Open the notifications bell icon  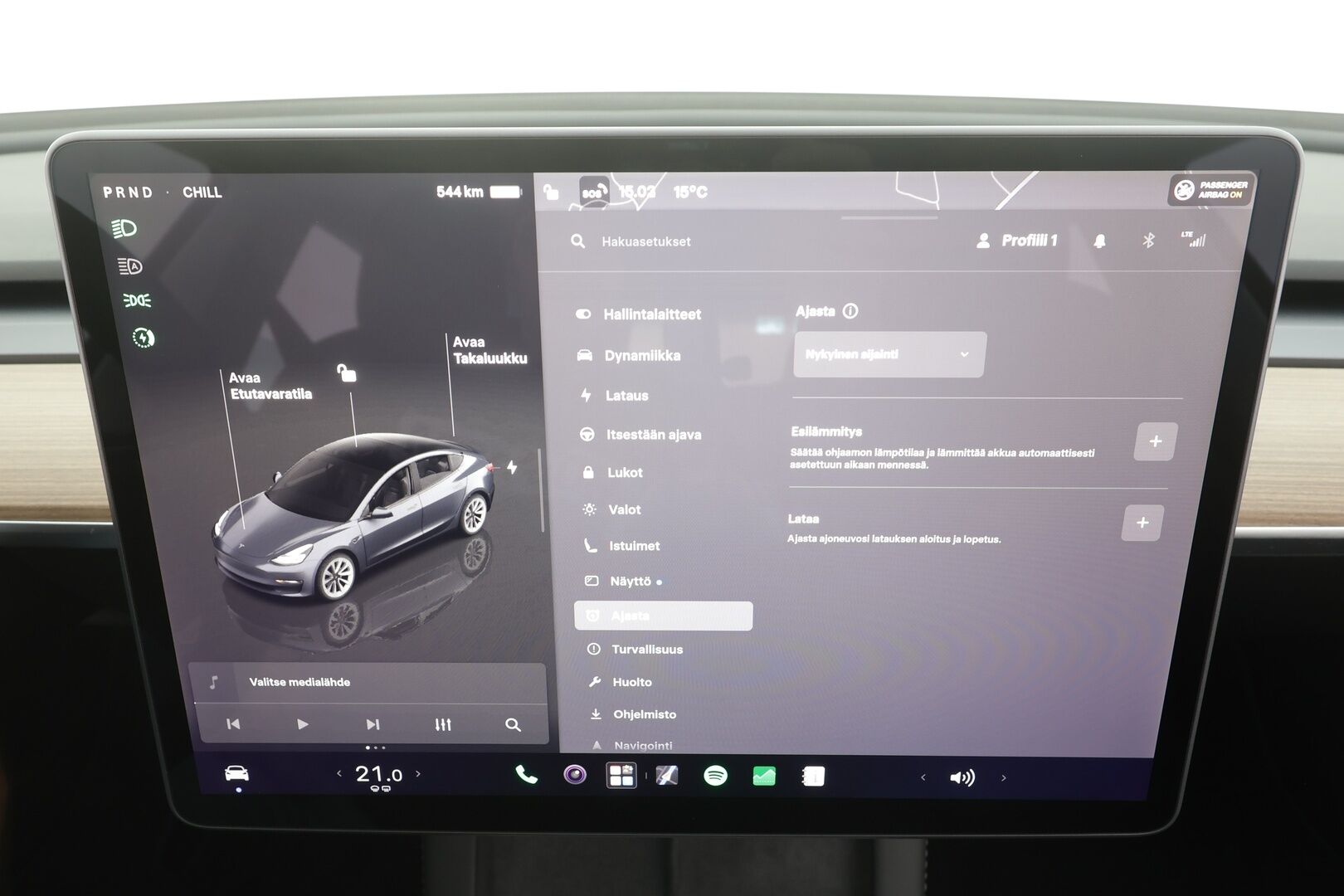1100,241
